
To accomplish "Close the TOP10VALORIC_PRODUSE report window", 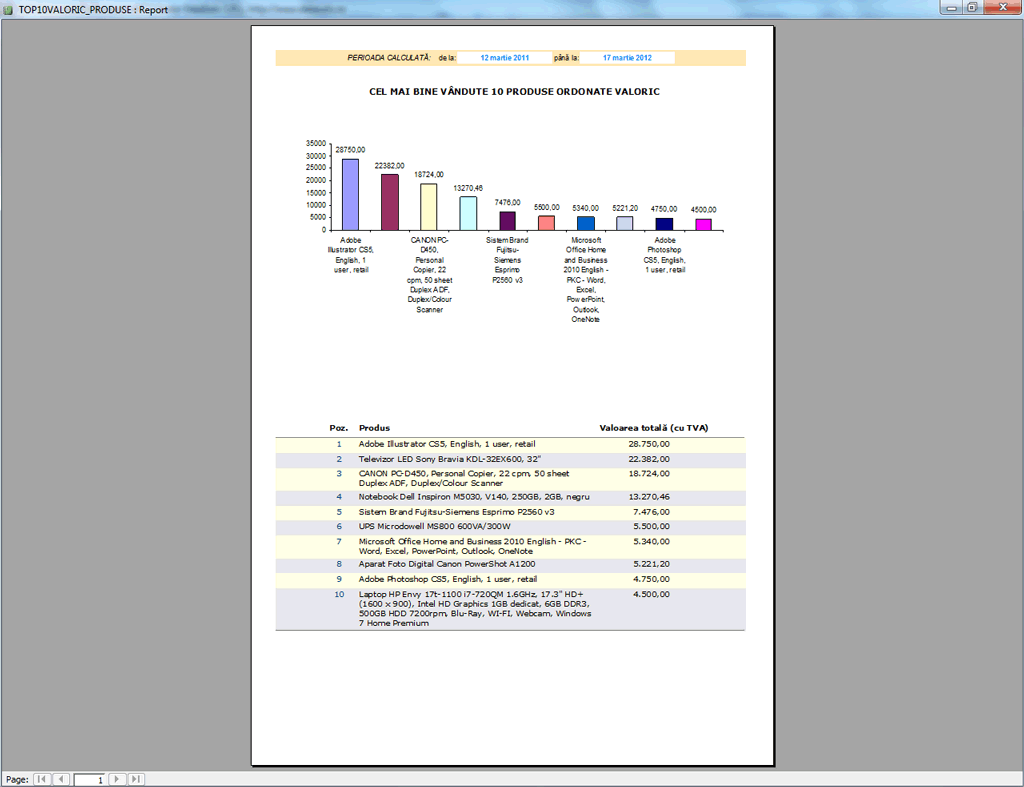I will [1002, 8].
